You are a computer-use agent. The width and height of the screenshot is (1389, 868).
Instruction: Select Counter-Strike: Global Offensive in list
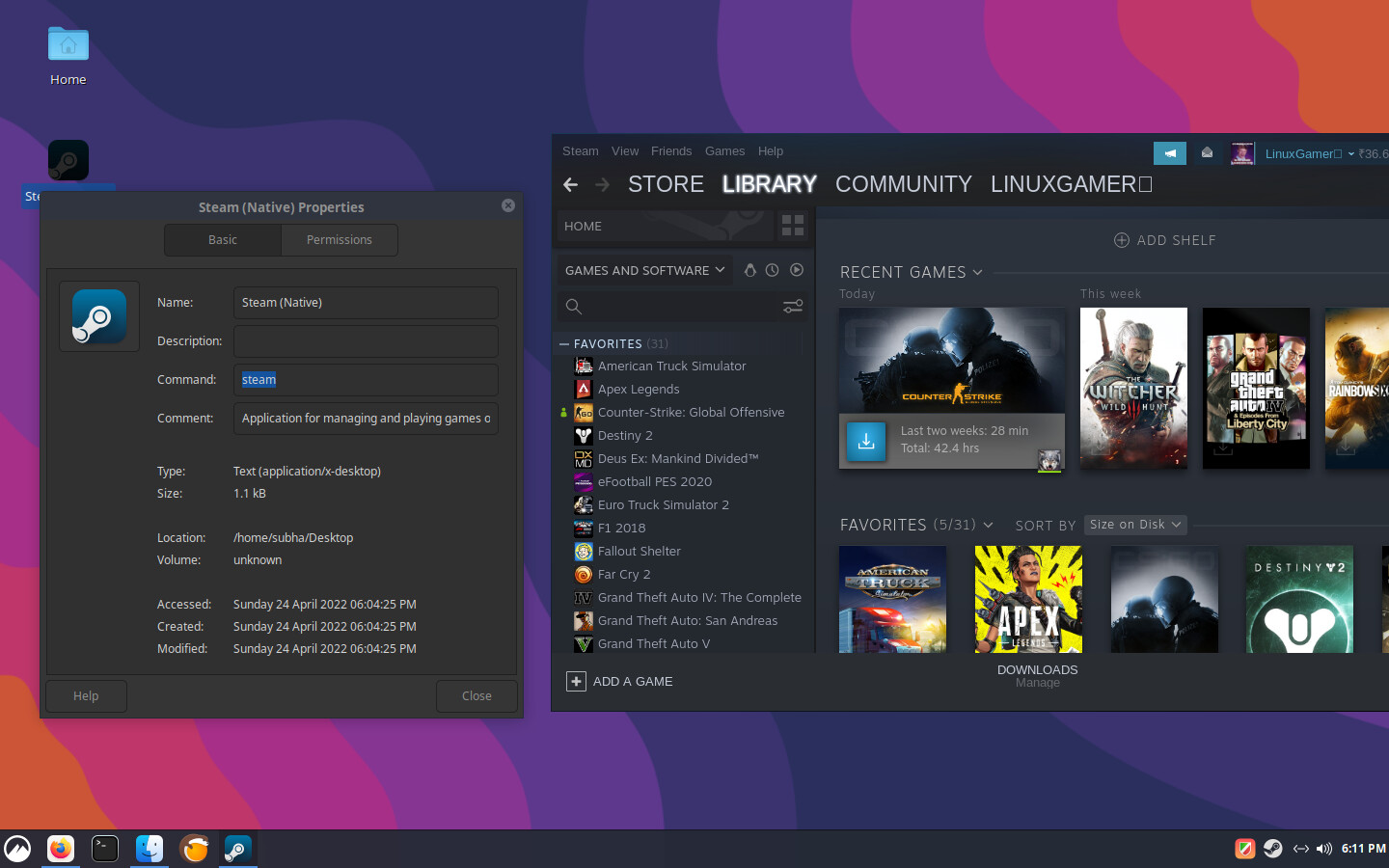point(691,413)
